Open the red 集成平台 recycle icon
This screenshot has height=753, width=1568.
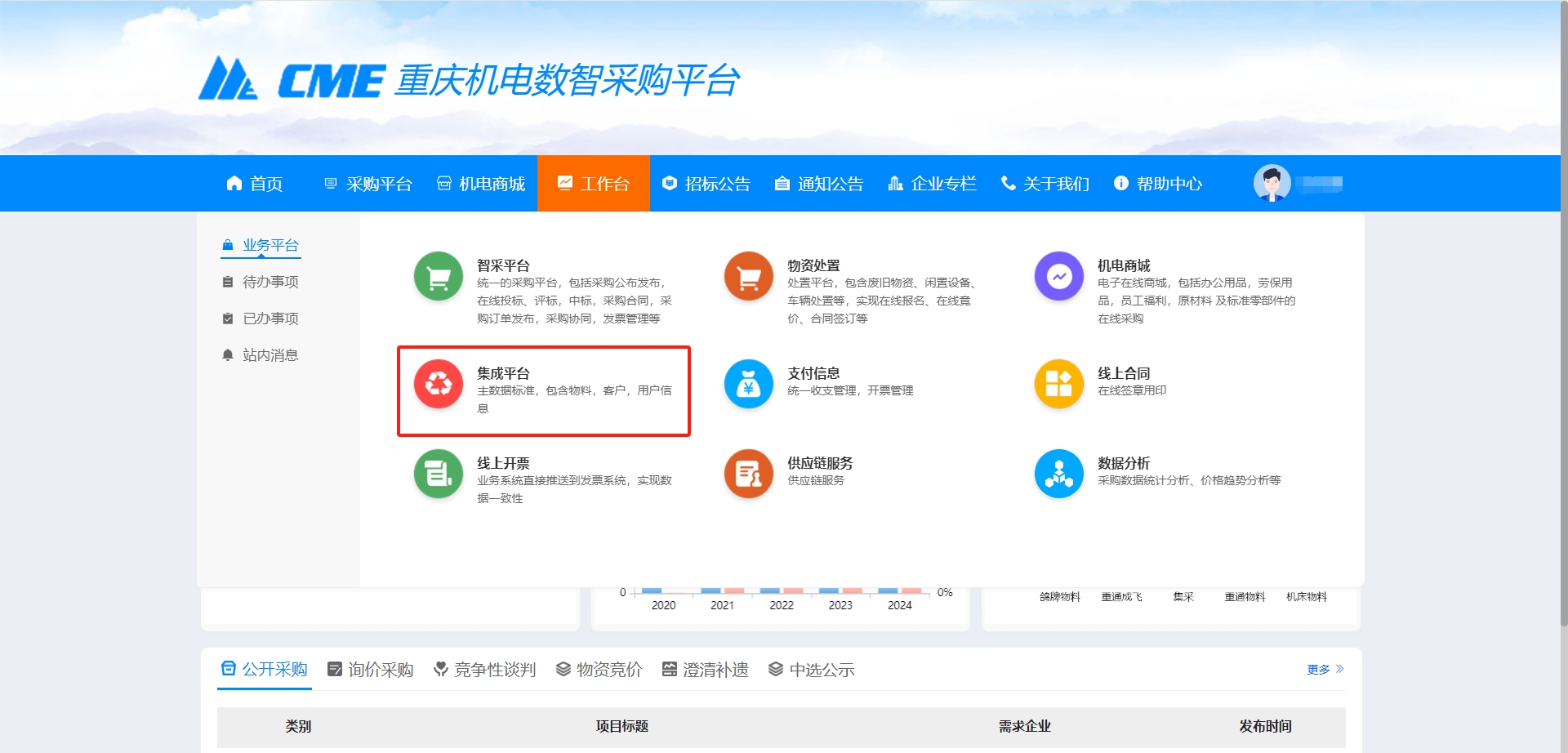(439, 384)
